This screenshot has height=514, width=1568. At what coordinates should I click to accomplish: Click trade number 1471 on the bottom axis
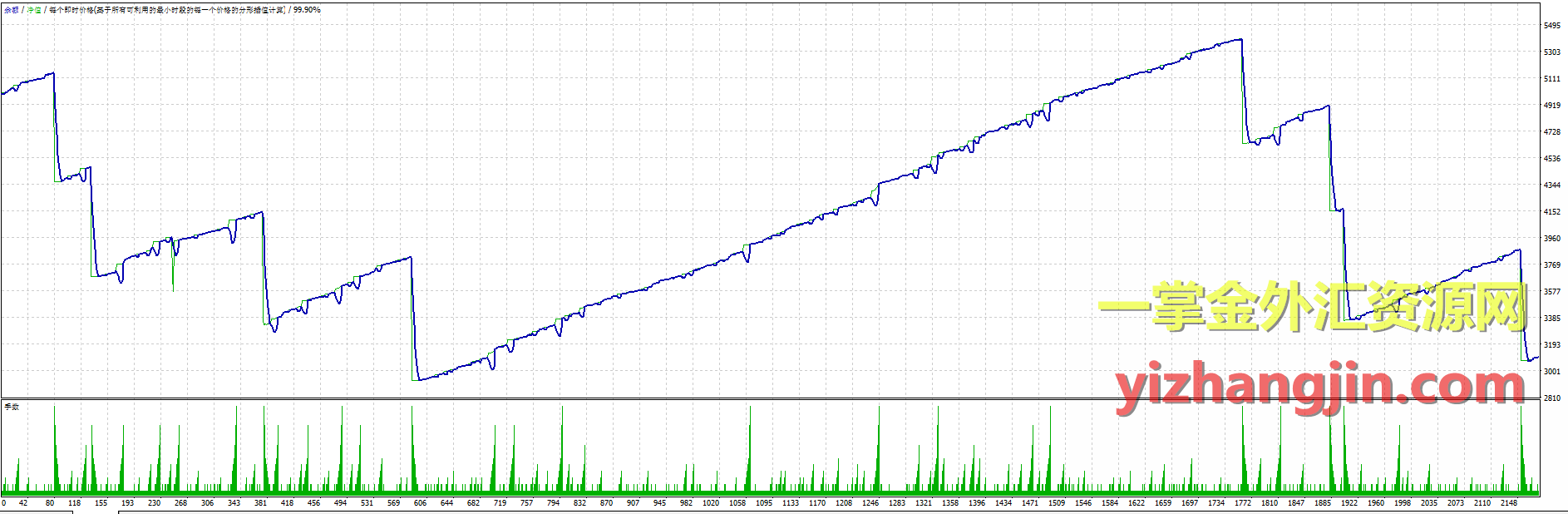(x=1030, y=503)
